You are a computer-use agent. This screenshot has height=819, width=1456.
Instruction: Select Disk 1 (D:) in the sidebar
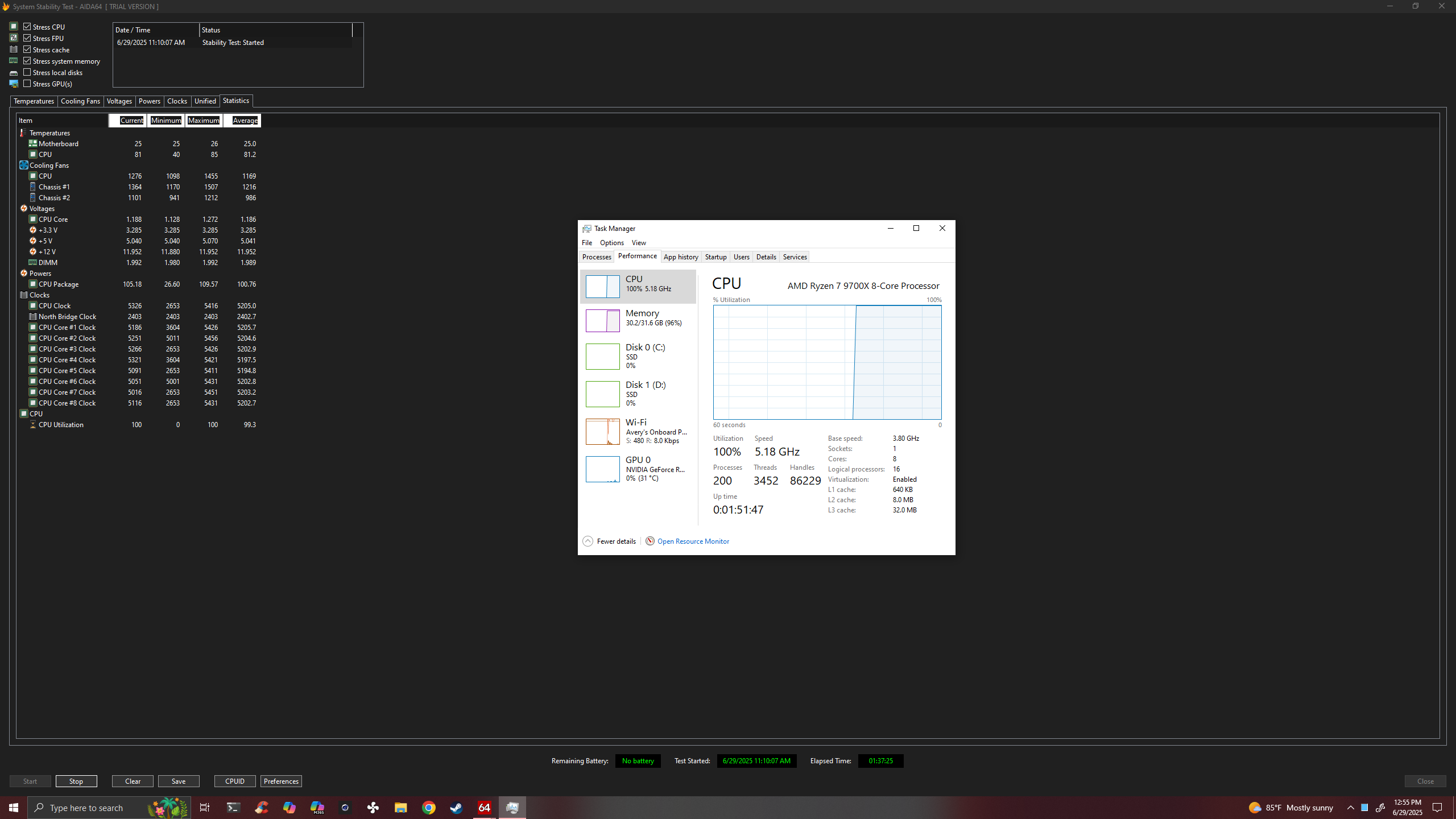pos(638,394)
